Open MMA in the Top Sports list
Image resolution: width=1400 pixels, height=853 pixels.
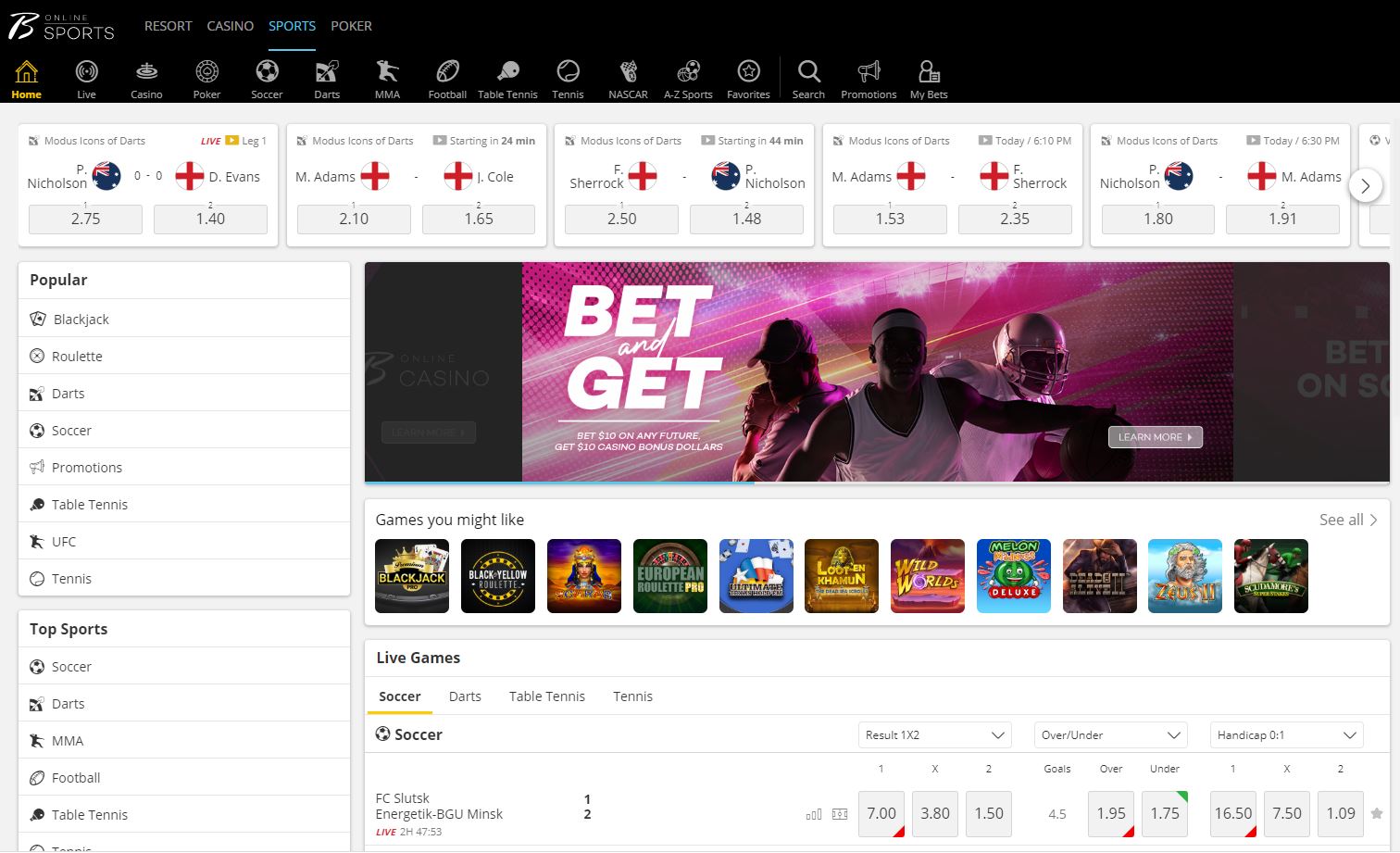(184, 740)
